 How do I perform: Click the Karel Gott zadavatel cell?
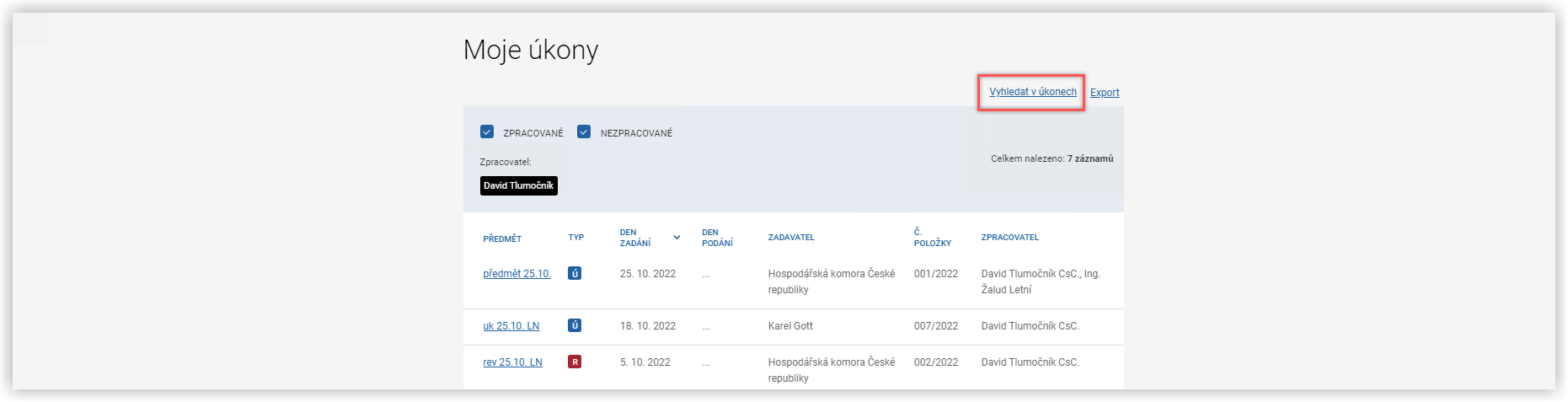tap(790, 326)
